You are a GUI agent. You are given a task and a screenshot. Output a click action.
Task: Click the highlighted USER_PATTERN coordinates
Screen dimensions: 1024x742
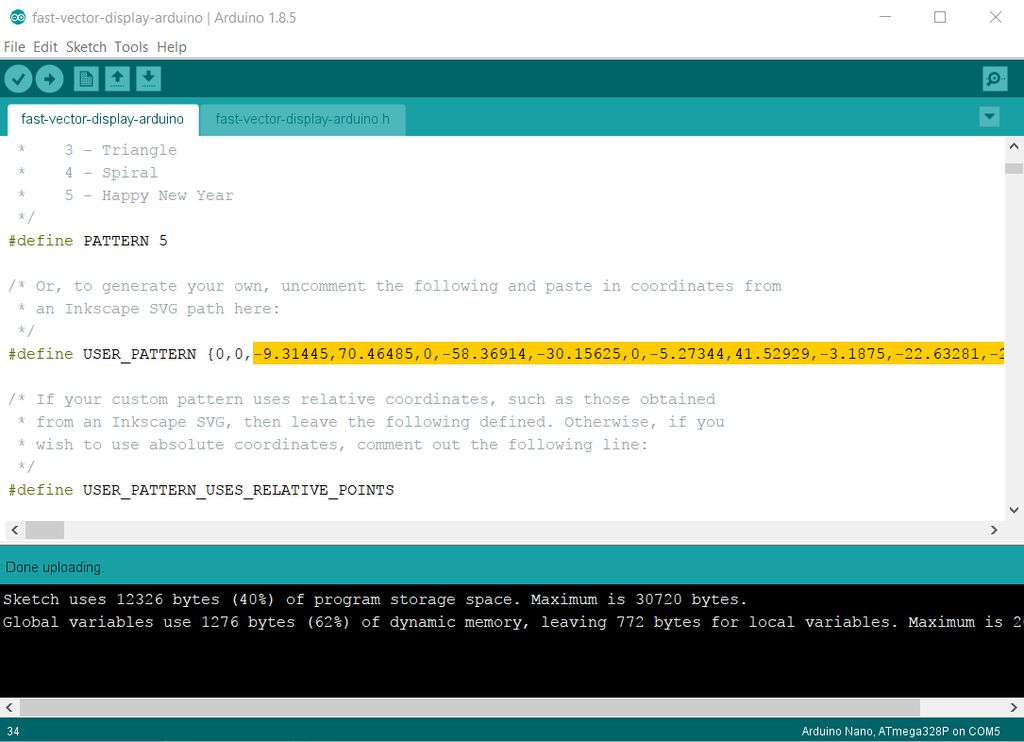click(628, 354)
